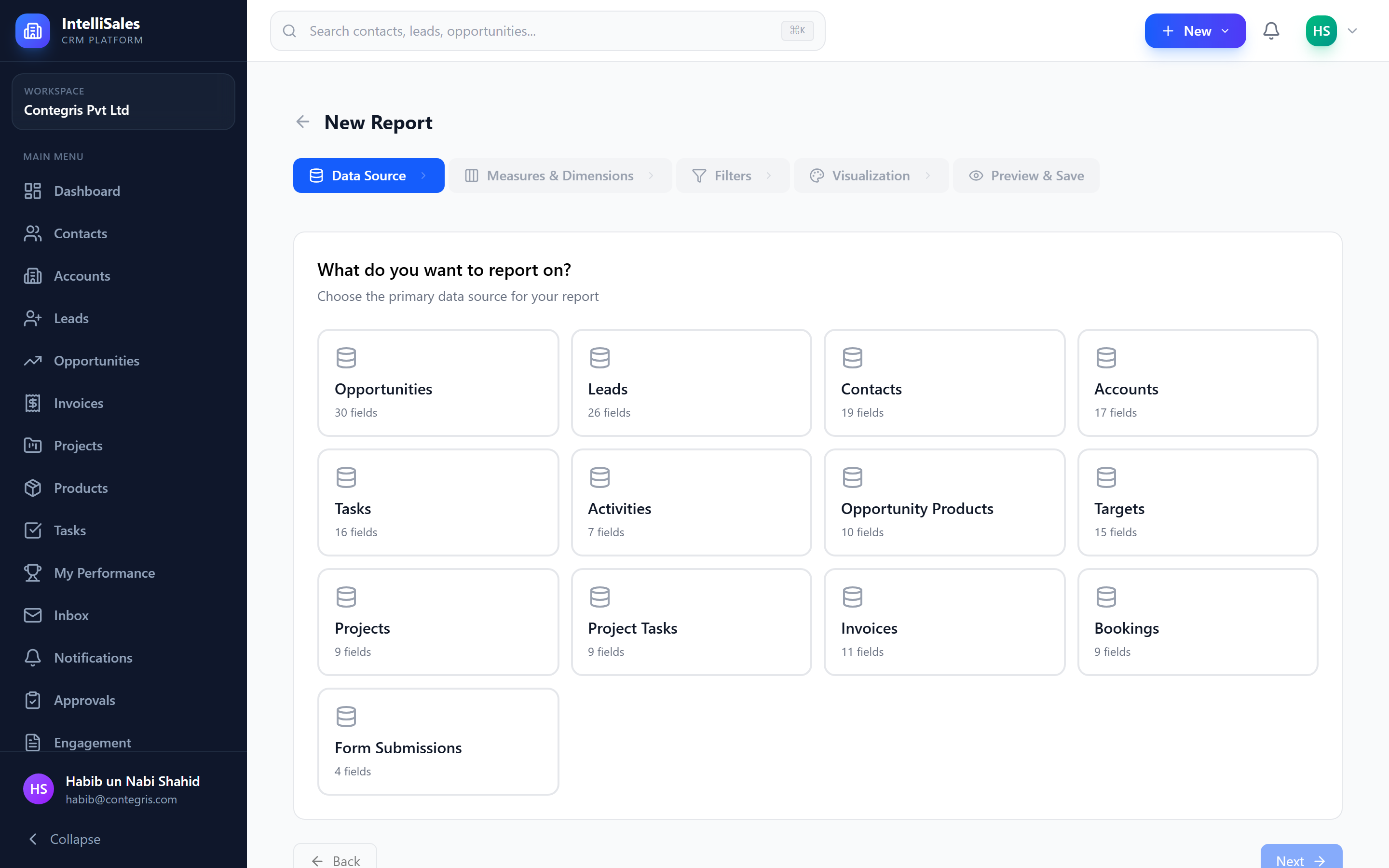Click database icon on Bookings card
Image resolution: width=1389 pixels, height=868 pixels.
coord(1106,597)
